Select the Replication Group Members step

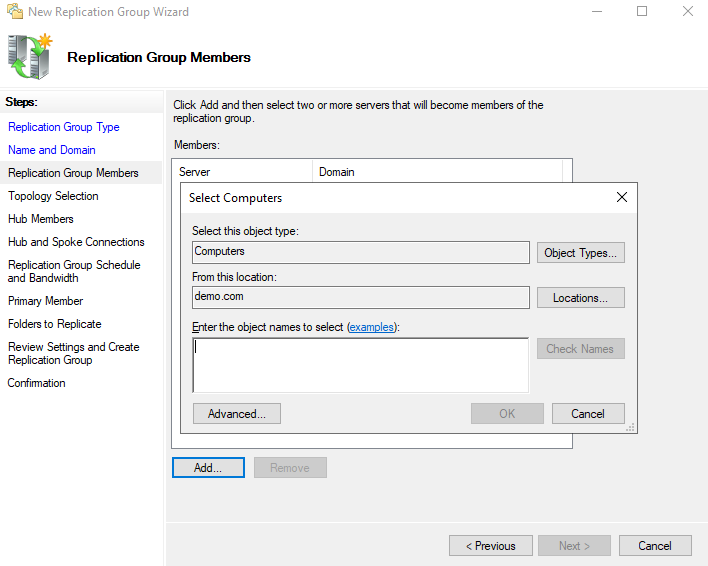73,173
